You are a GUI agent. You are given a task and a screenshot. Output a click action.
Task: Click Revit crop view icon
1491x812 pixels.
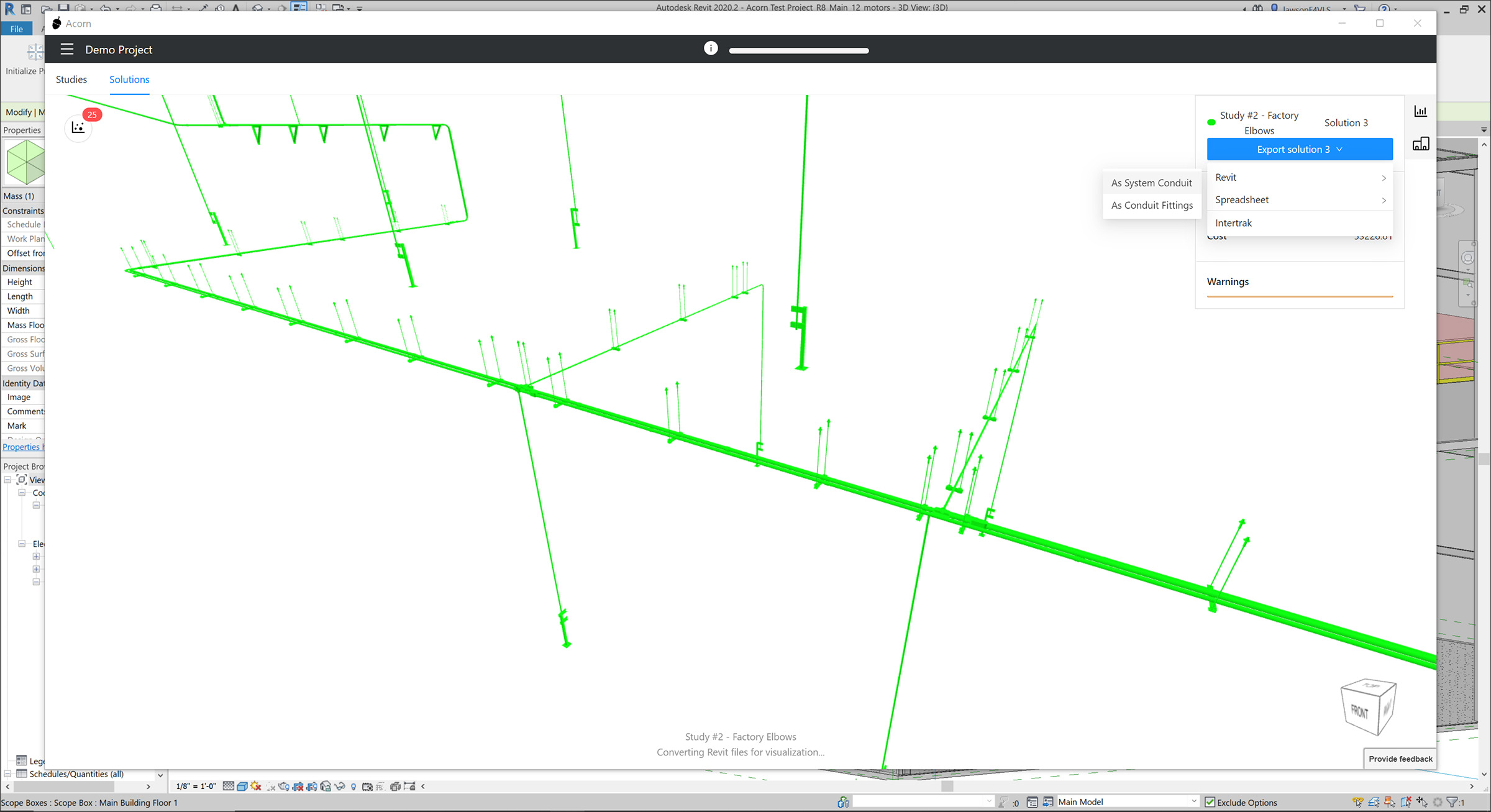298,787
